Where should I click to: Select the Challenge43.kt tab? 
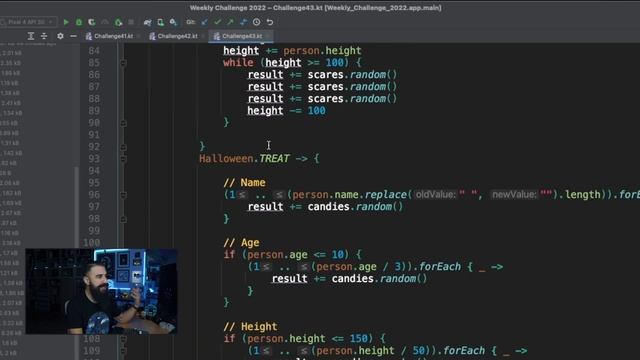point(242,36)
